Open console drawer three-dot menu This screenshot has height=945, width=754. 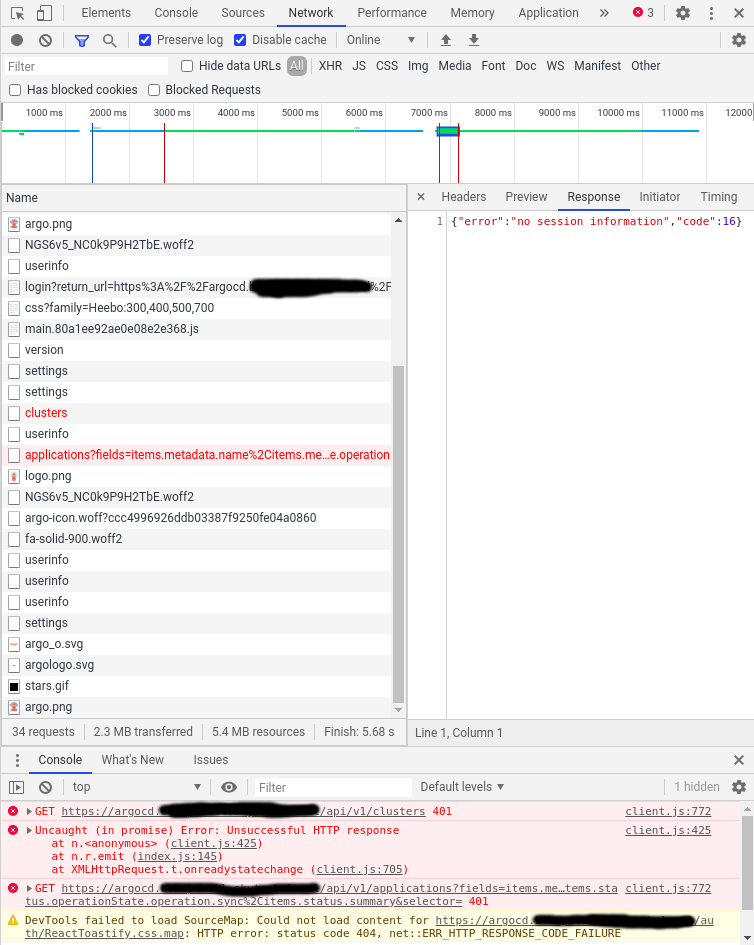17,759
